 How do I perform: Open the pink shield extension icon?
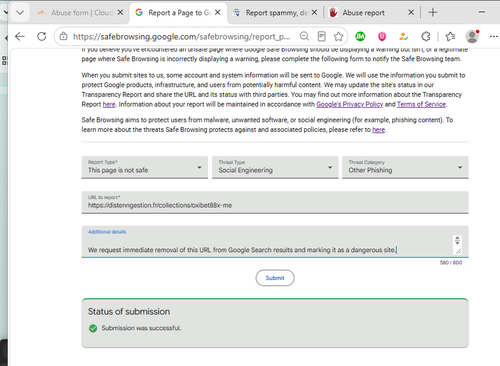pos(382,36)
